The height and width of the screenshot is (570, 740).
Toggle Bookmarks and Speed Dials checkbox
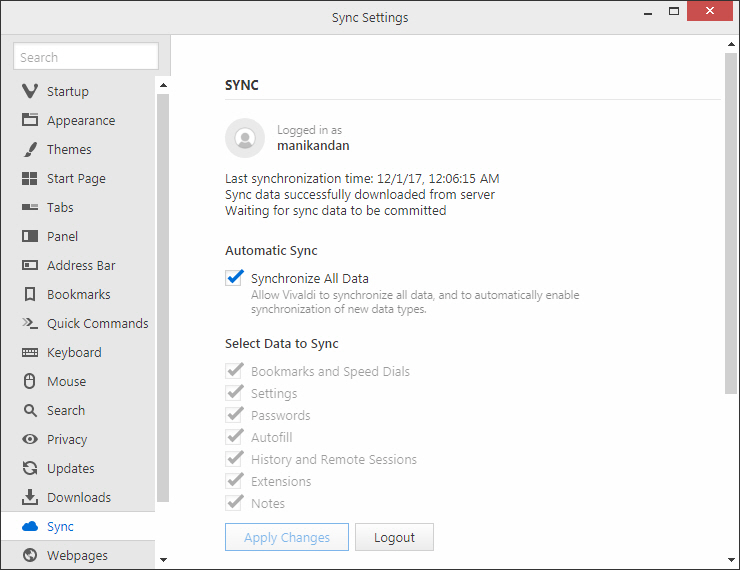235,370
